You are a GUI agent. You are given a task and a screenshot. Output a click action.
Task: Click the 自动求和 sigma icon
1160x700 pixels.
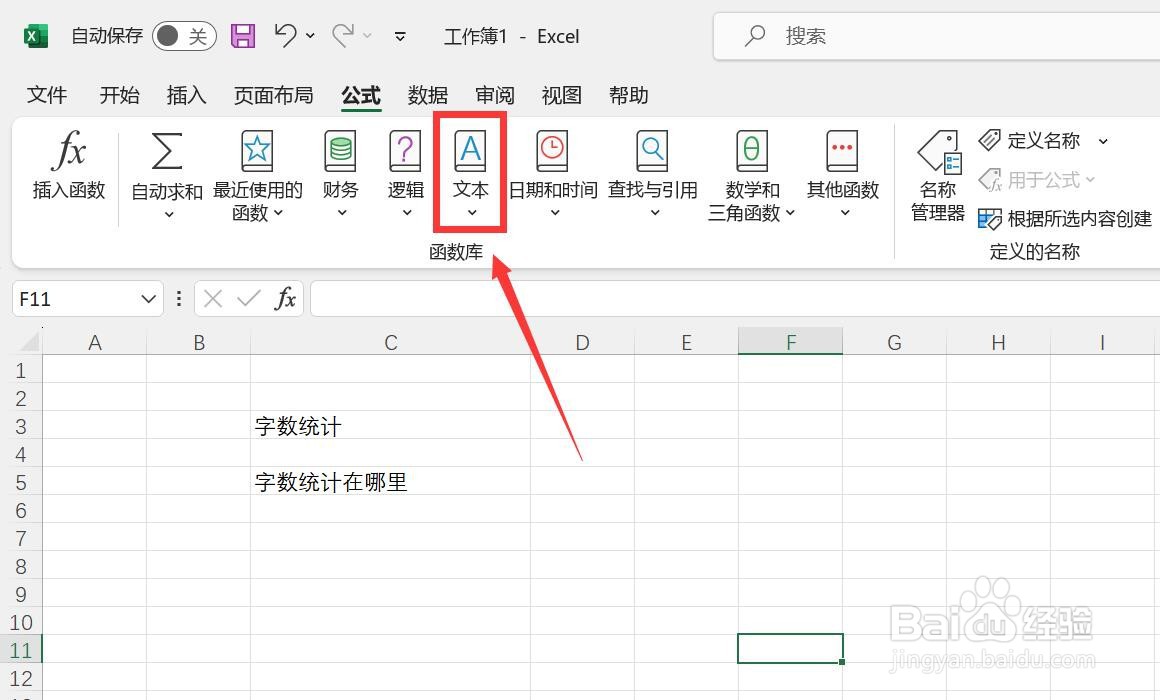166,151
